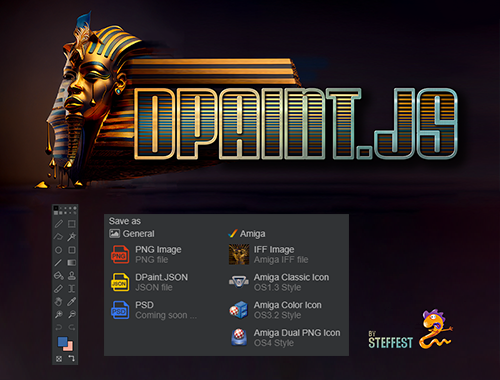
Task: Choose the black square brush preset
Action: click(56, 208)
